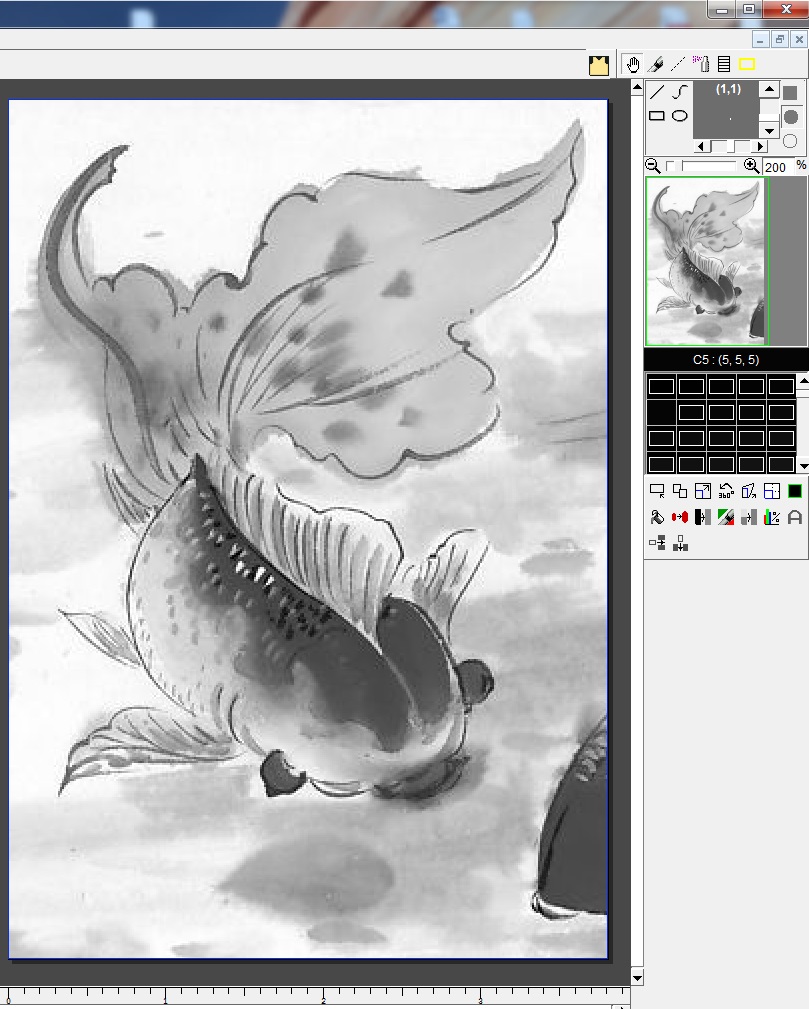Open the color percentage chart tool
This screenshot has width=809, height=1009.
(771, 517)
